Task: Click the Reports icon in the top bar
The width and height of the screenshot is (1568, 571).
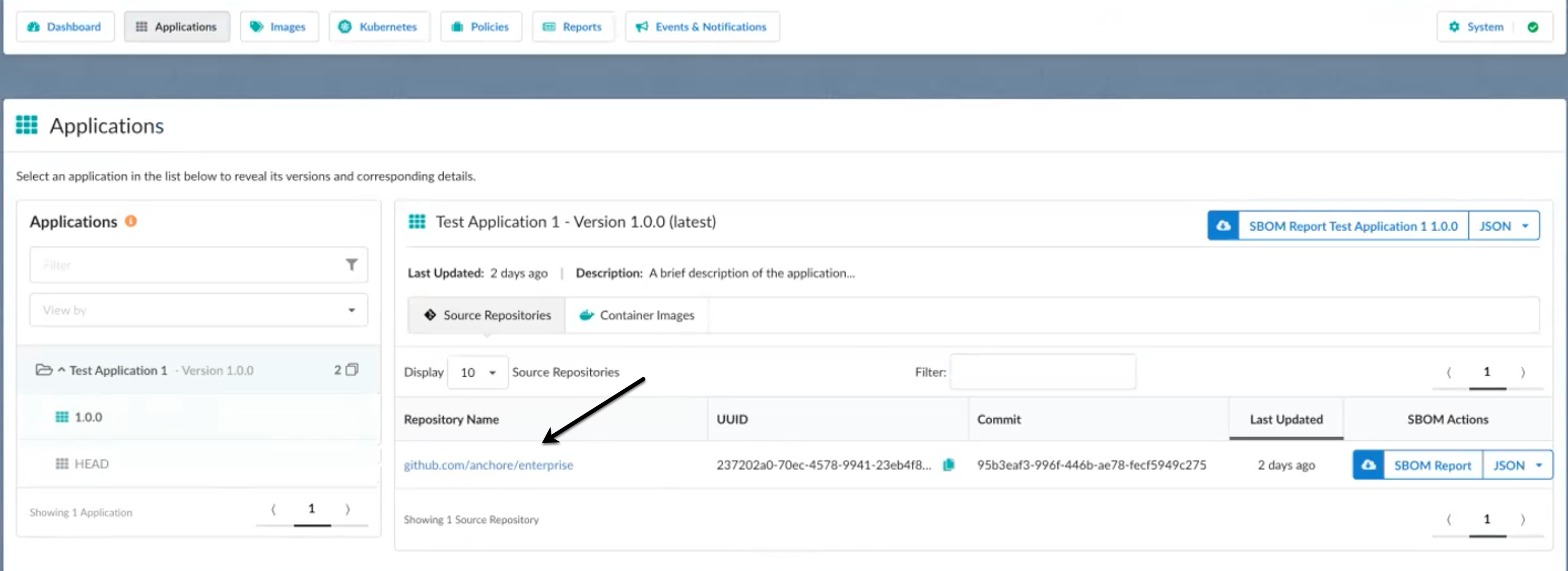Action: click(549, 26)
